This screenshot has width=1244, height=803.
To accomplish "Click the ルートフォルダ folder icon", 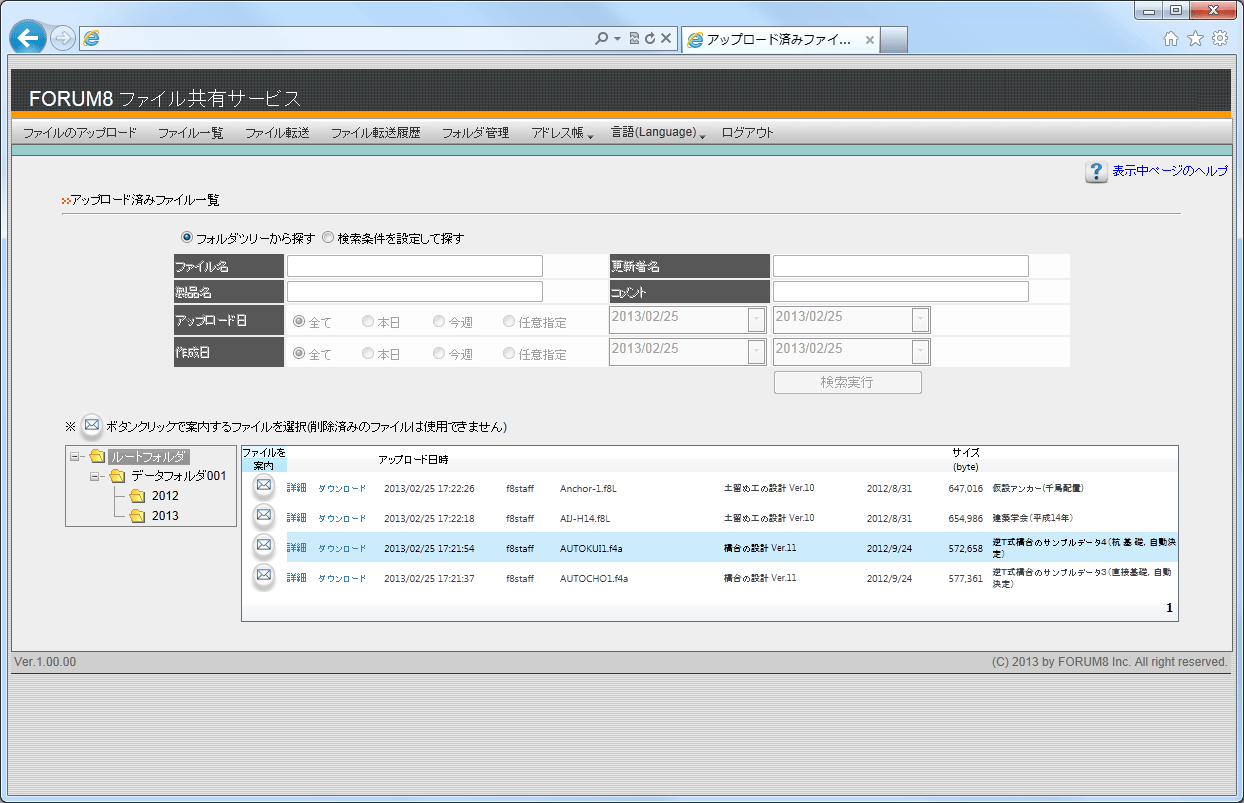I will (x=97, y=457).
